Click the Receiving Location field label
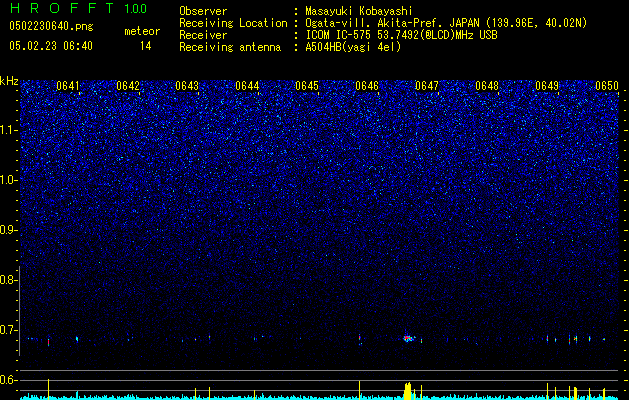Image resolution: width=629 pixels, height=400 pixels. [x=233, y=23]
